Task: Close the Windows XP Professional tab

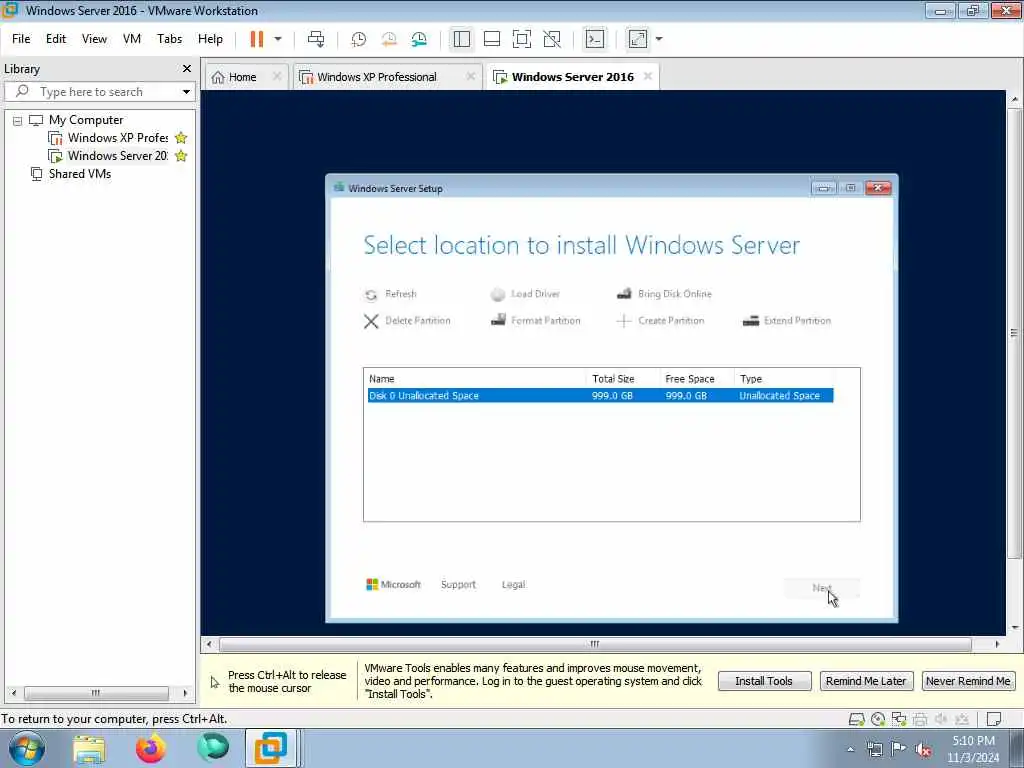Action: (x=470, y=76)
